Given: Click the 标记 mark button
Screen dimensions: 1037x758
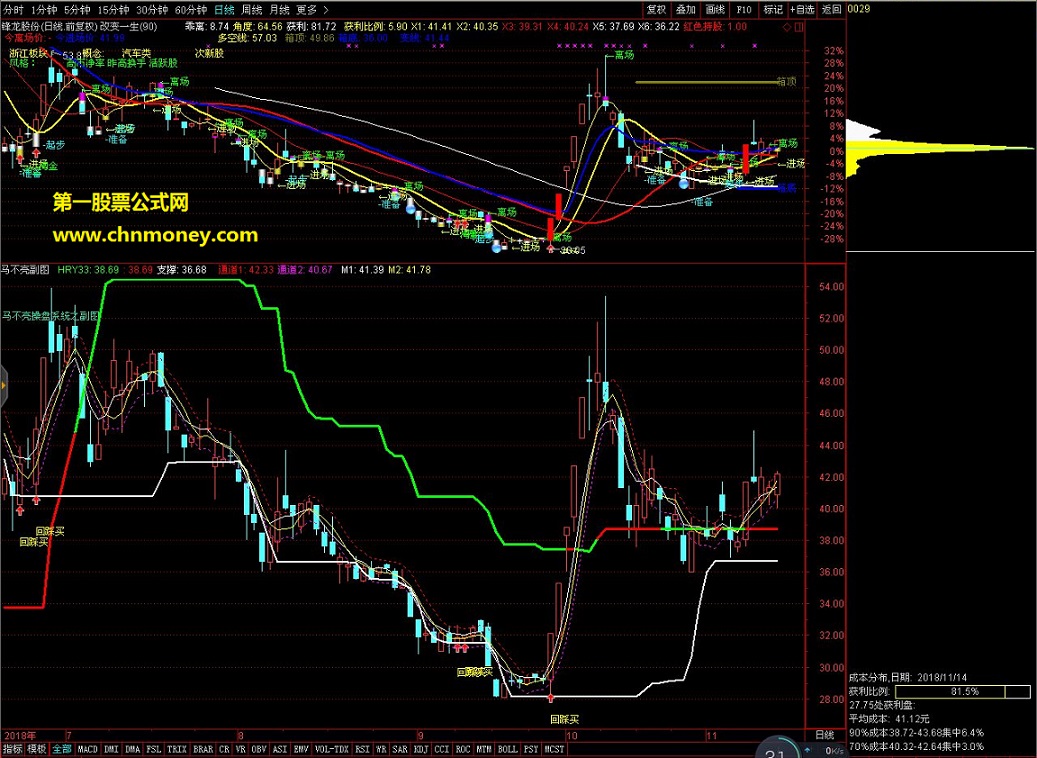Looking at the screenshot, I should click(x=773, y=9).
